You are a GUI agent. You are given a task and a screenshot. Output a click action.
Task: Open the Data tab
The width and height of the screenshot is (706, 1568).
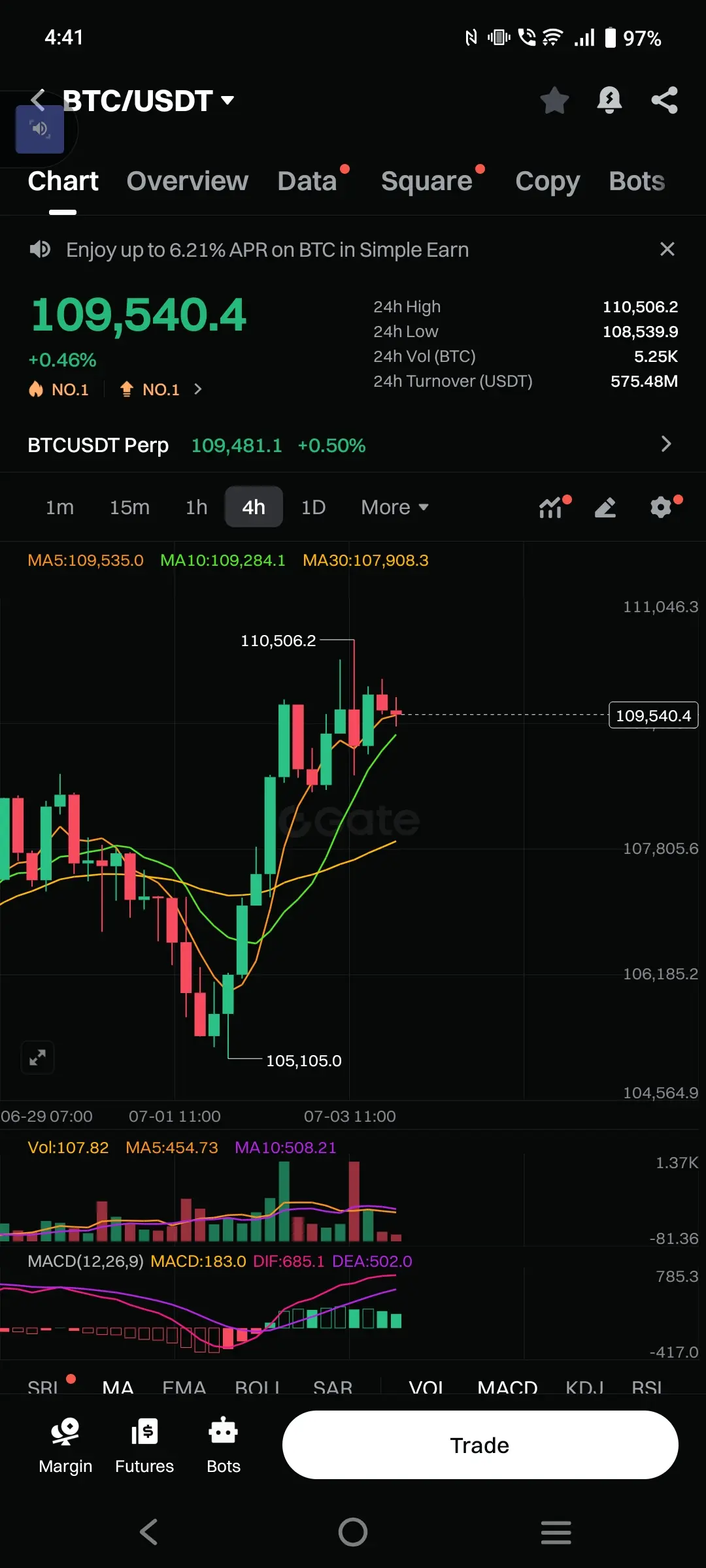(307, 181)
